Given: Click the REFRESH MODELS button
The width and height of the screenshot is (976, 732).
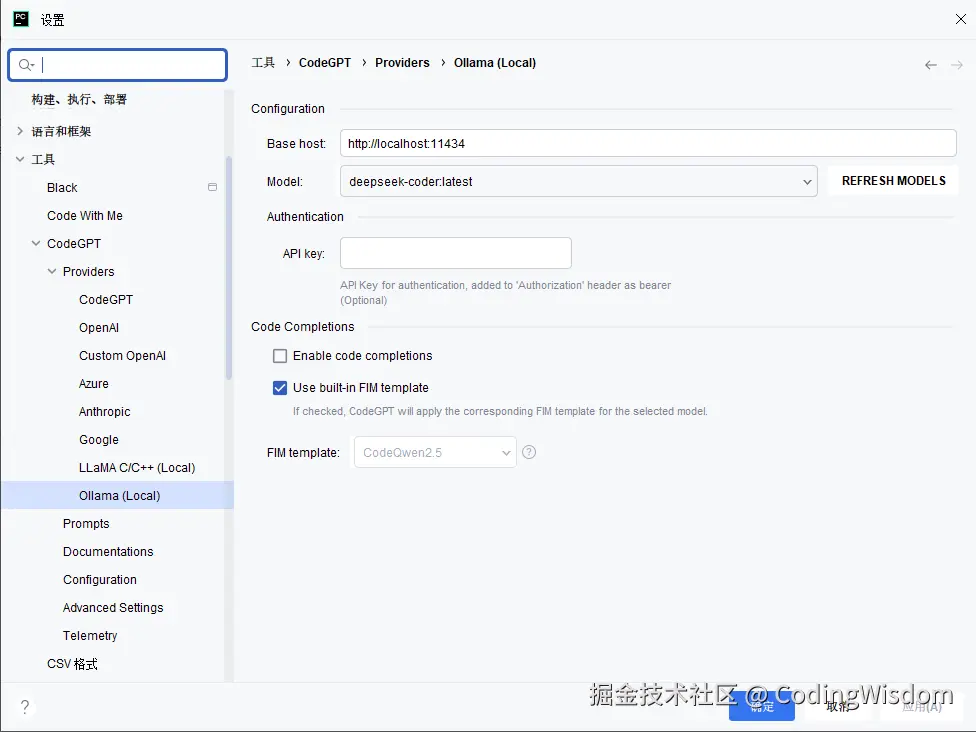Looking at the screenshot, I should 893,181.
